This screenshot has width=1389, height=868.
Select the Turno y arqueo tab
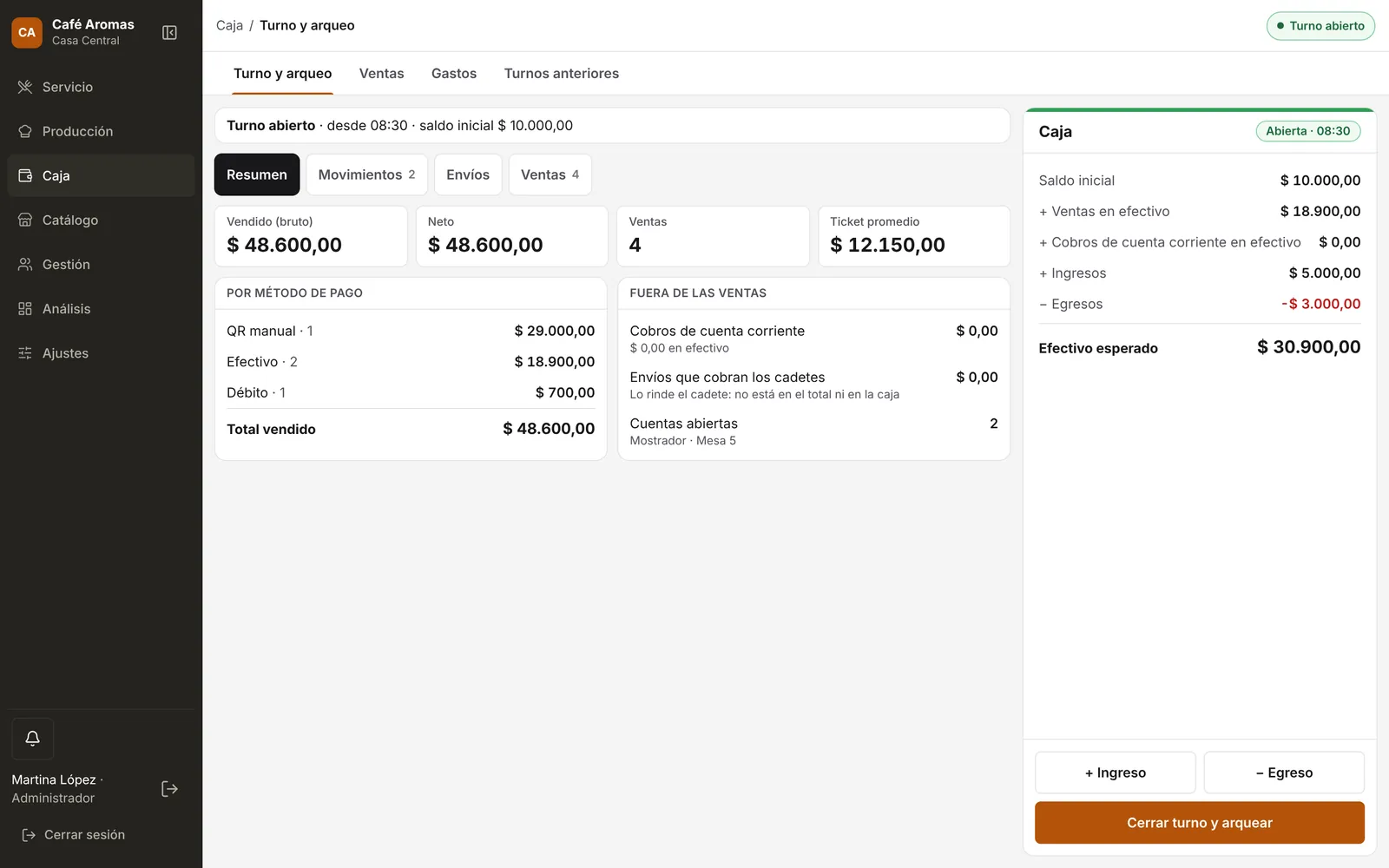(283, 74)
